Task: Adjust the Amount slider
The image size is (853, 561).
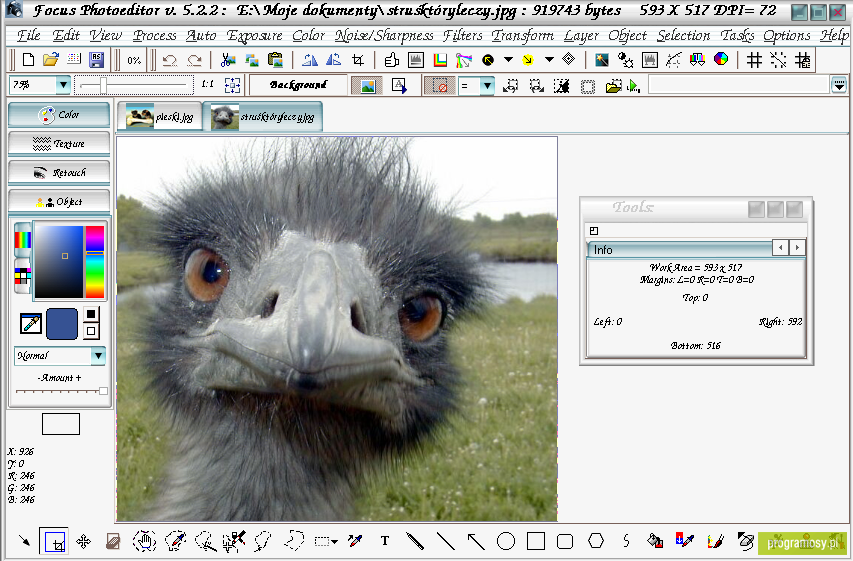Action: pos(61,391)
